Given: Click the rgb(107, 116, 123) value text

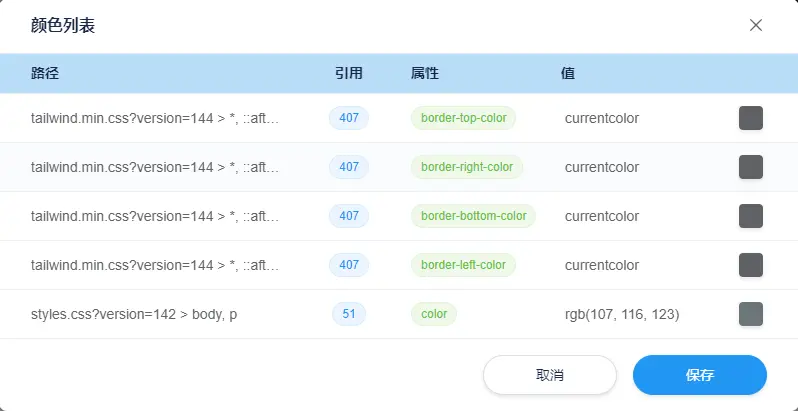Looking at the screenshot, I should point(622,314).
